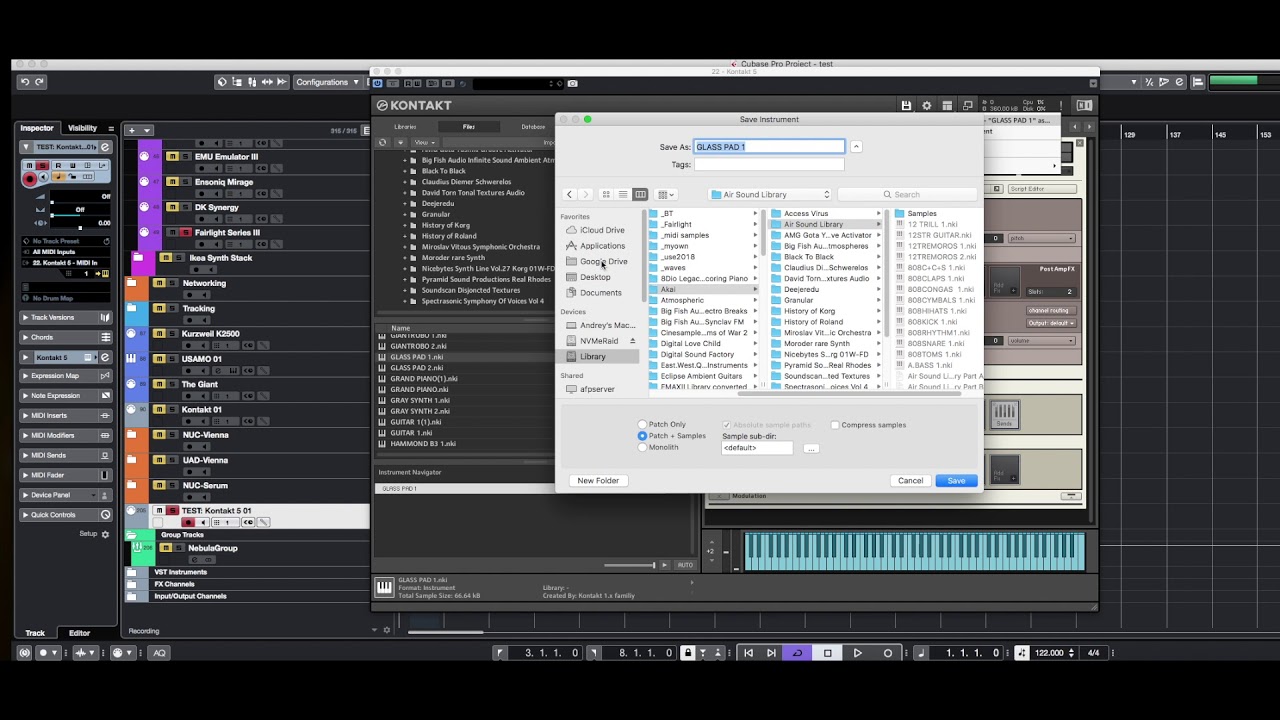Click the Save As name field
This screenshot has width=1280, height=720.
[769, 147]
